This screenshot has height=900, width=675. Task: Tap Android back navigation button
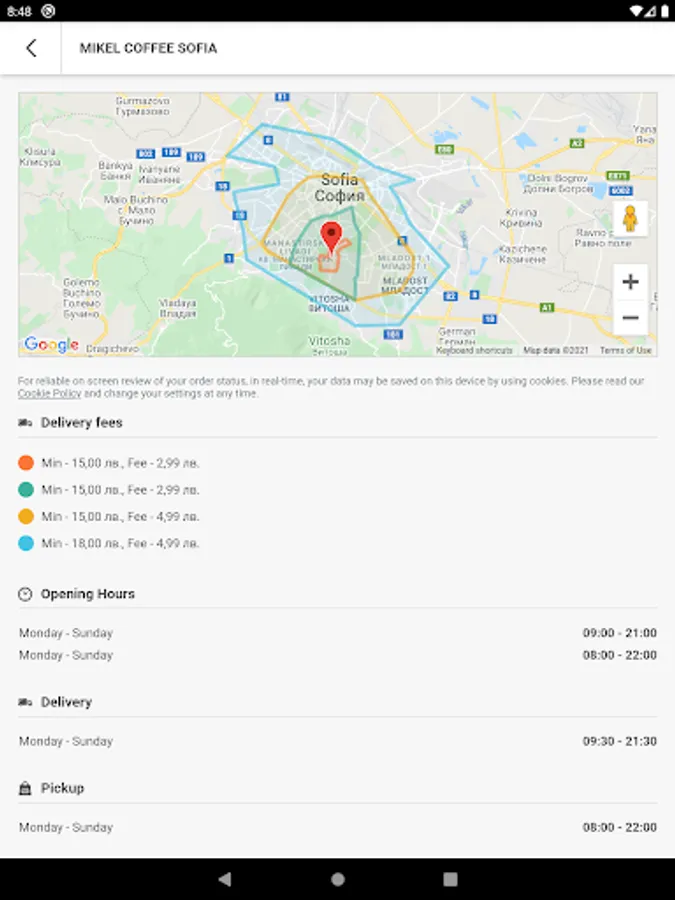click(x=225, y=879)
